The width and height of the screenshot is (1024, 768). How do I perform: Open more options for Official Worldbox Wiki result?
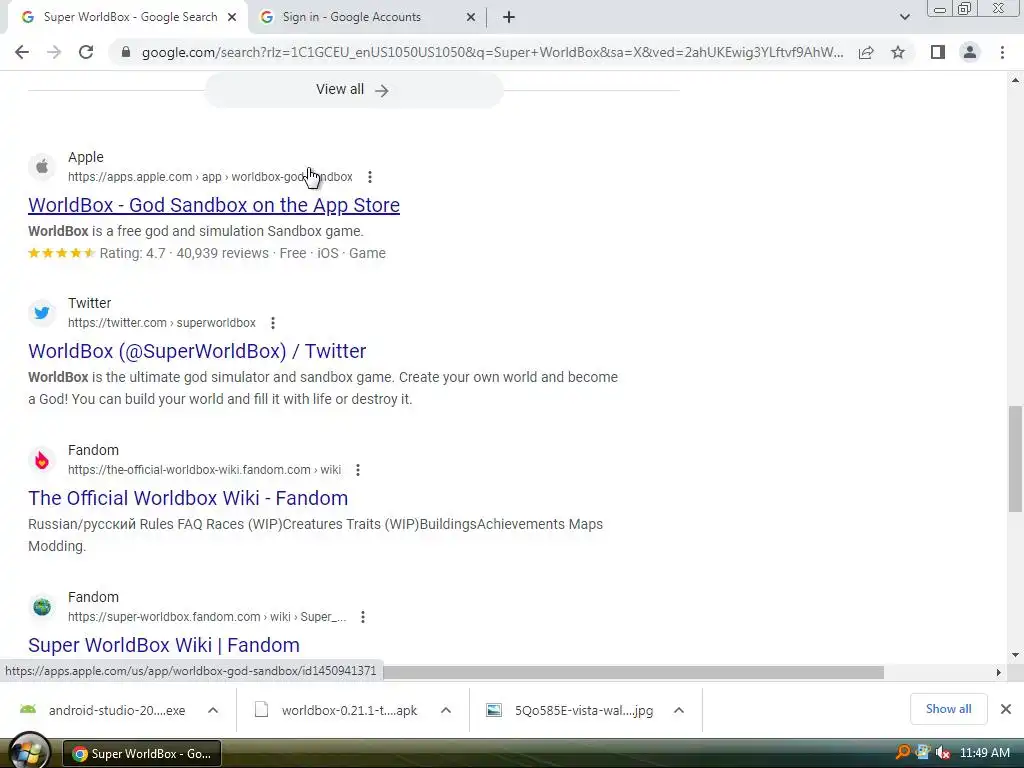tap(357, 470)
